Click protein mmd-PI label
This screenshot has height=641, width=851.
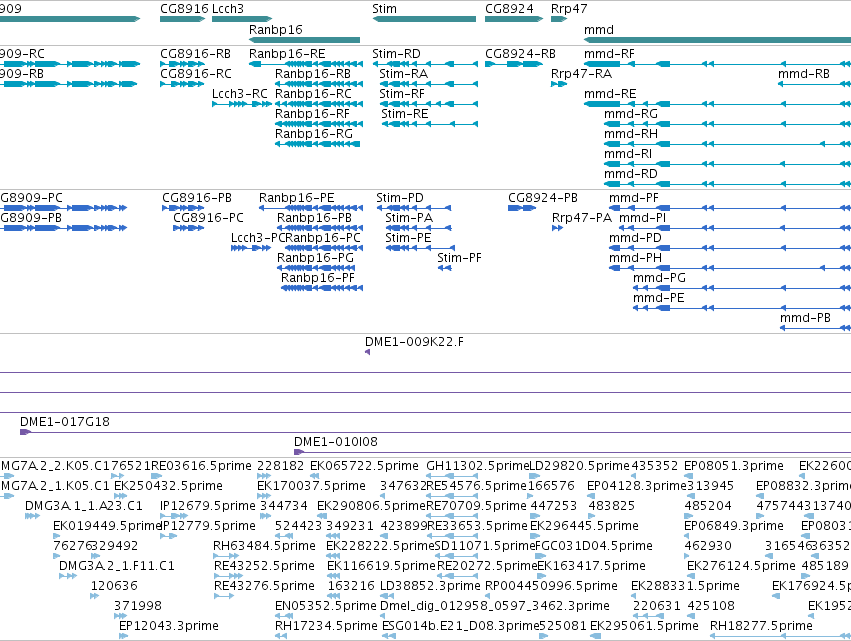point(643,218)
